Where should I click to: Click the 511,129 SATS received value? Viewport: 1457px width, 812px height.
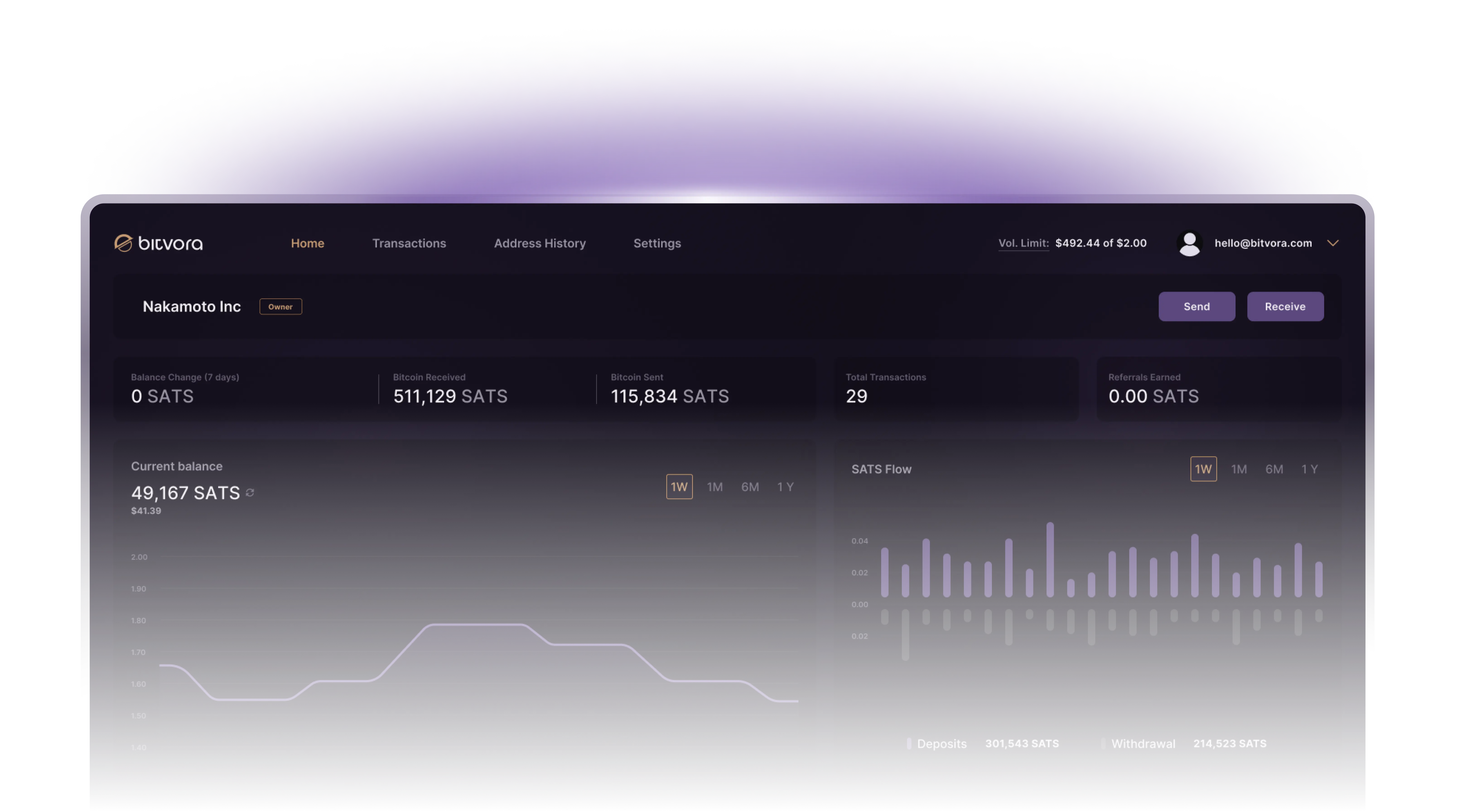(x=450, y=396)
